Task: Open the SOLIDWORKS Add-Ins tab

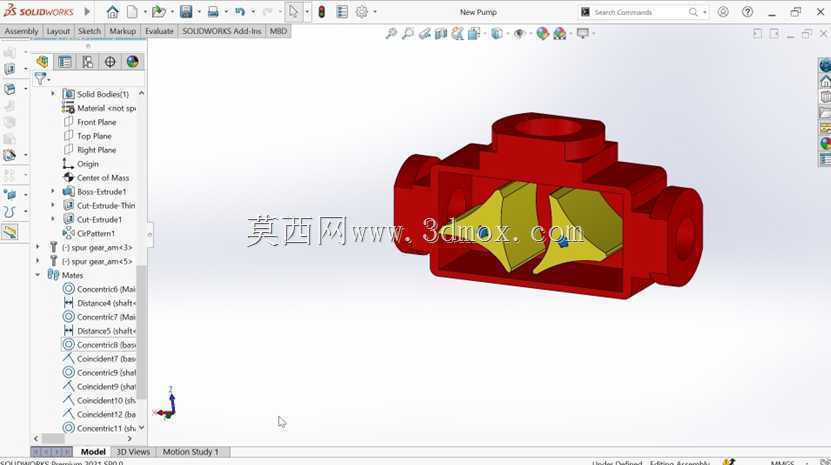Action: 222,31
